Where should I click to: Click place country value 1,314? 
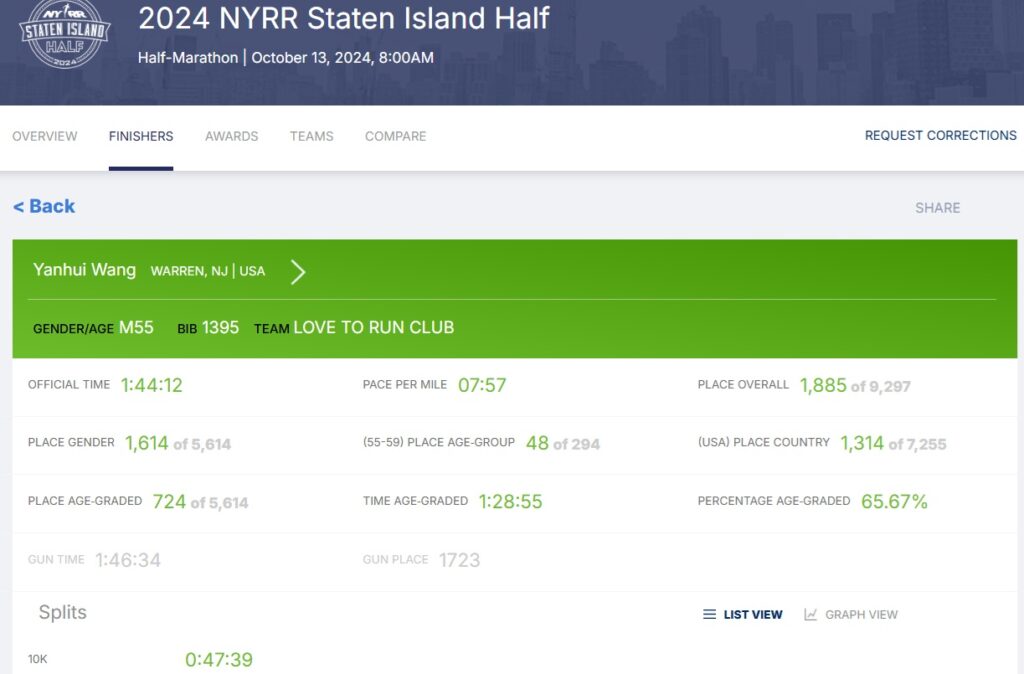point(862,443)
